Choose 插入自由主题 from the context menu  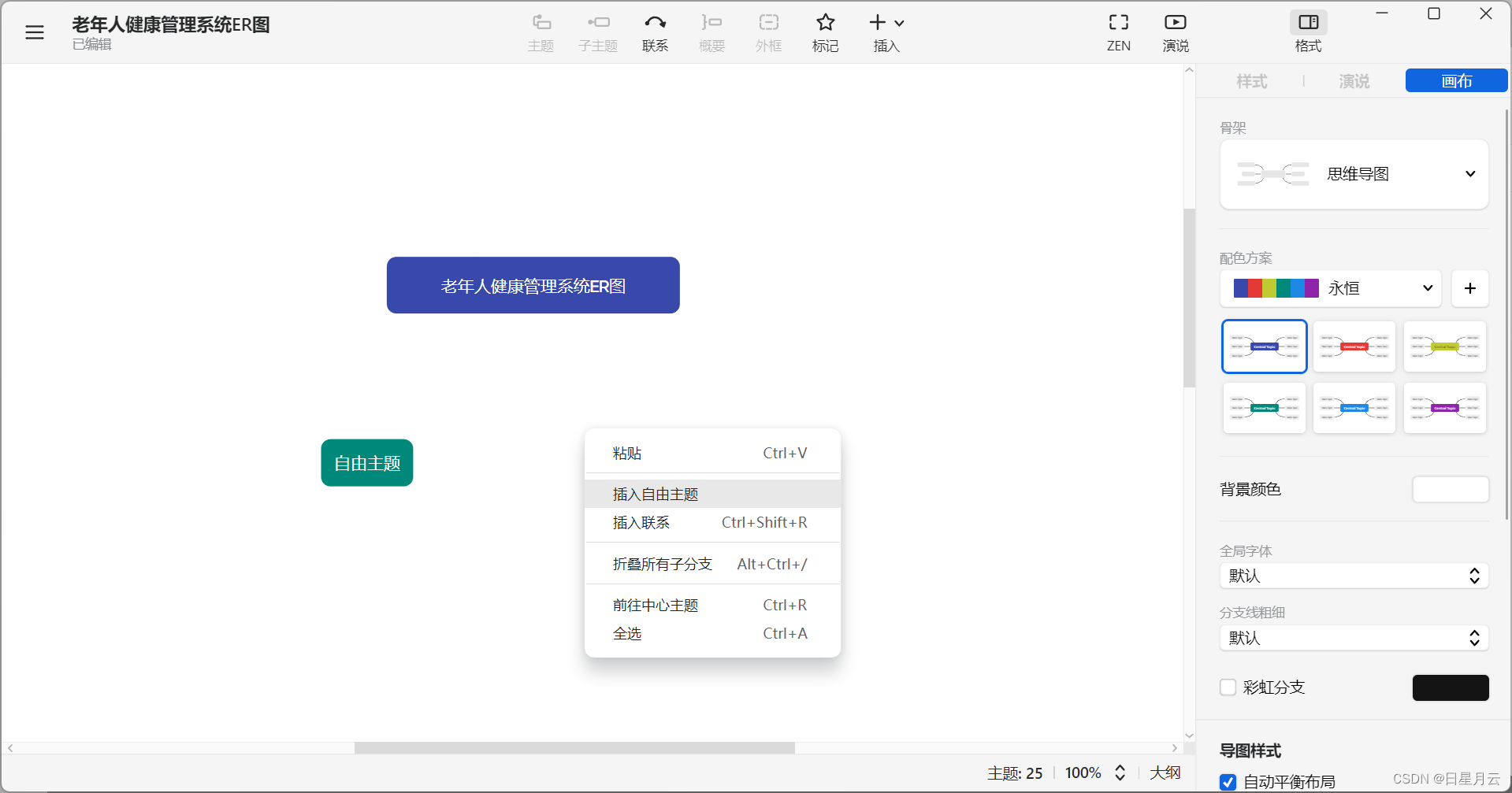tap(712, 495)
